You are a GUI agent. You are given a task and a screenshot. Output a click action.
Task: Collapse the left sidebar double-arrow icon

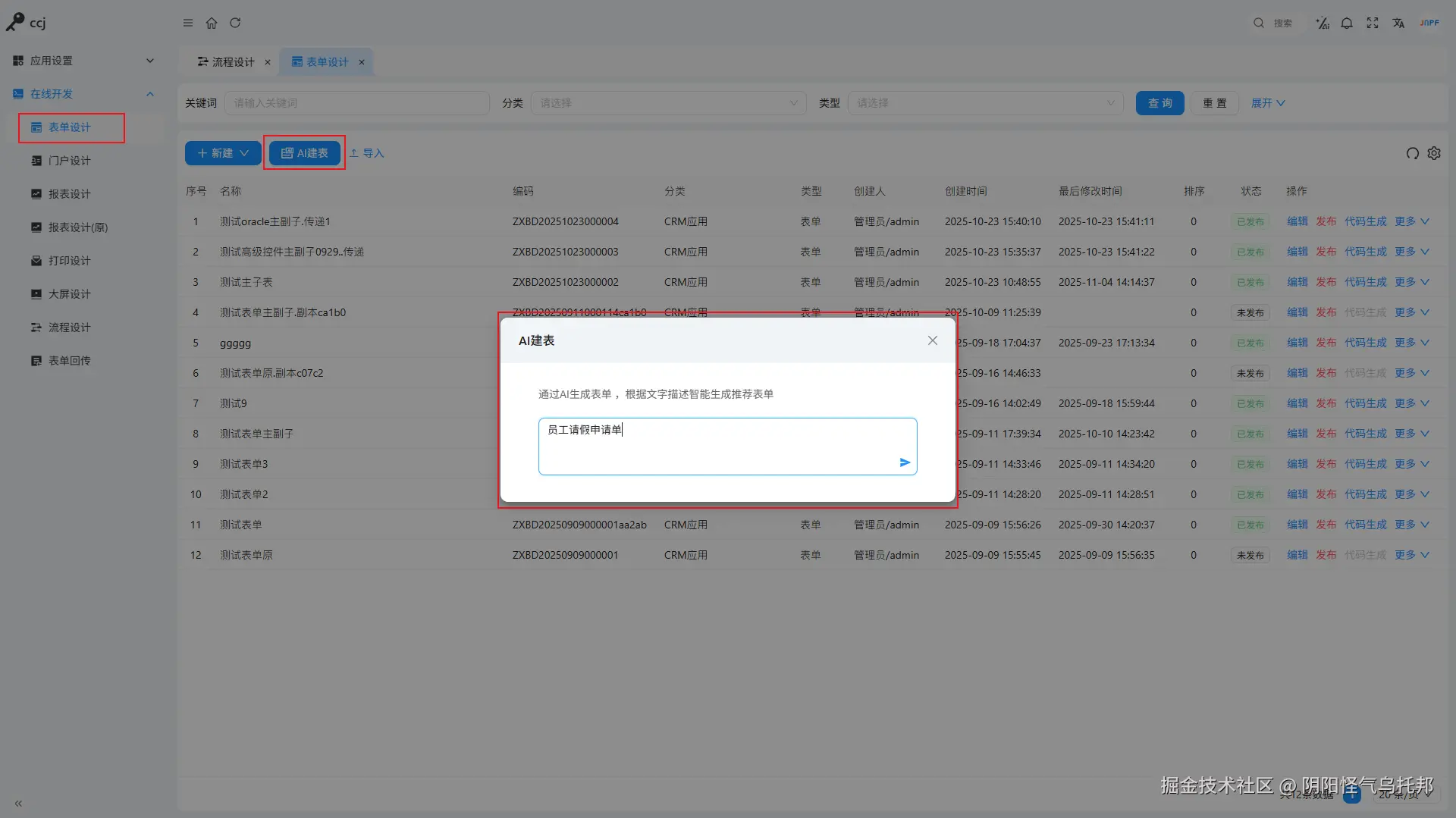18,803
